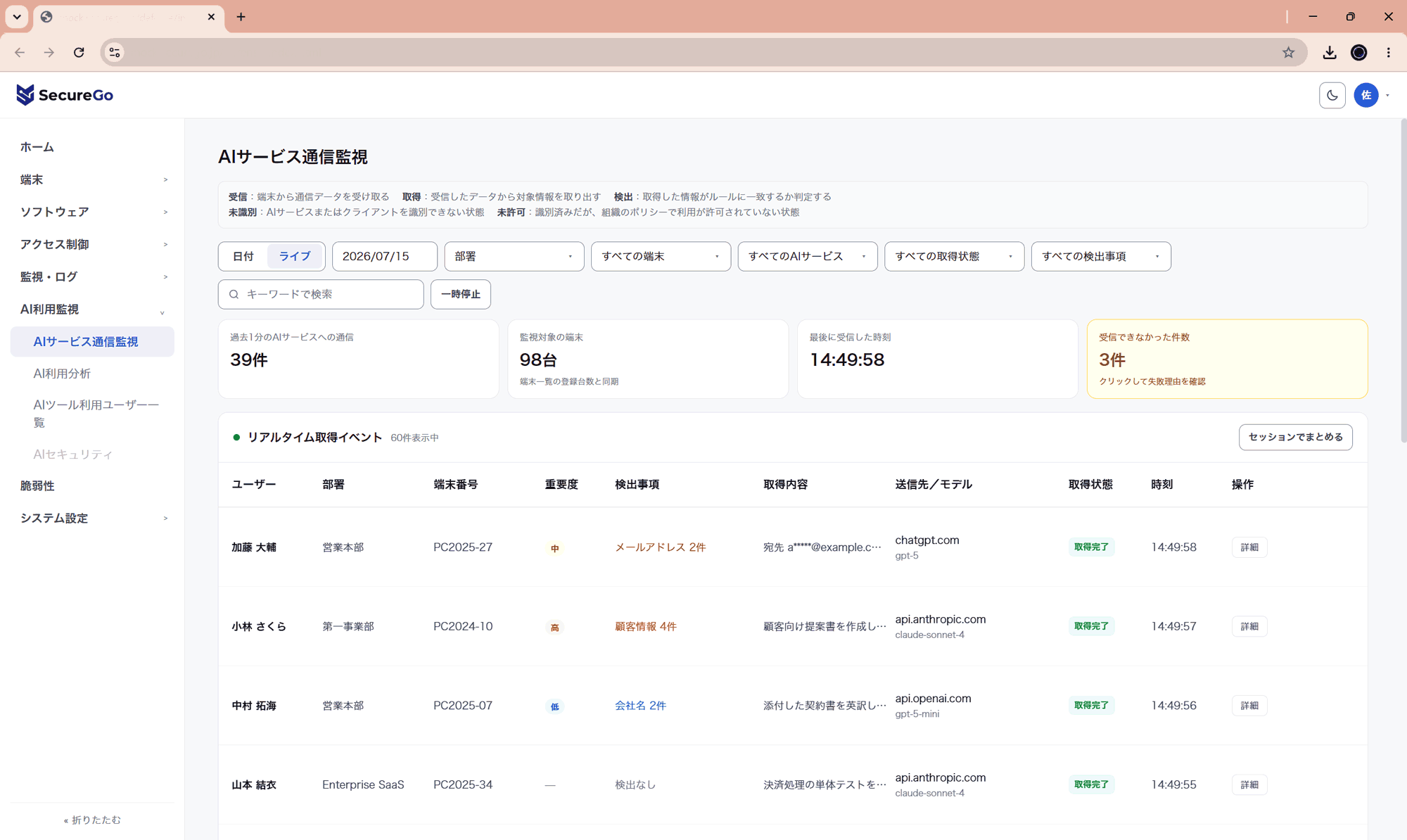Click 会社名 2件 detection link
This screenshot has width=1407, height=840.
[x=640, y=706]
